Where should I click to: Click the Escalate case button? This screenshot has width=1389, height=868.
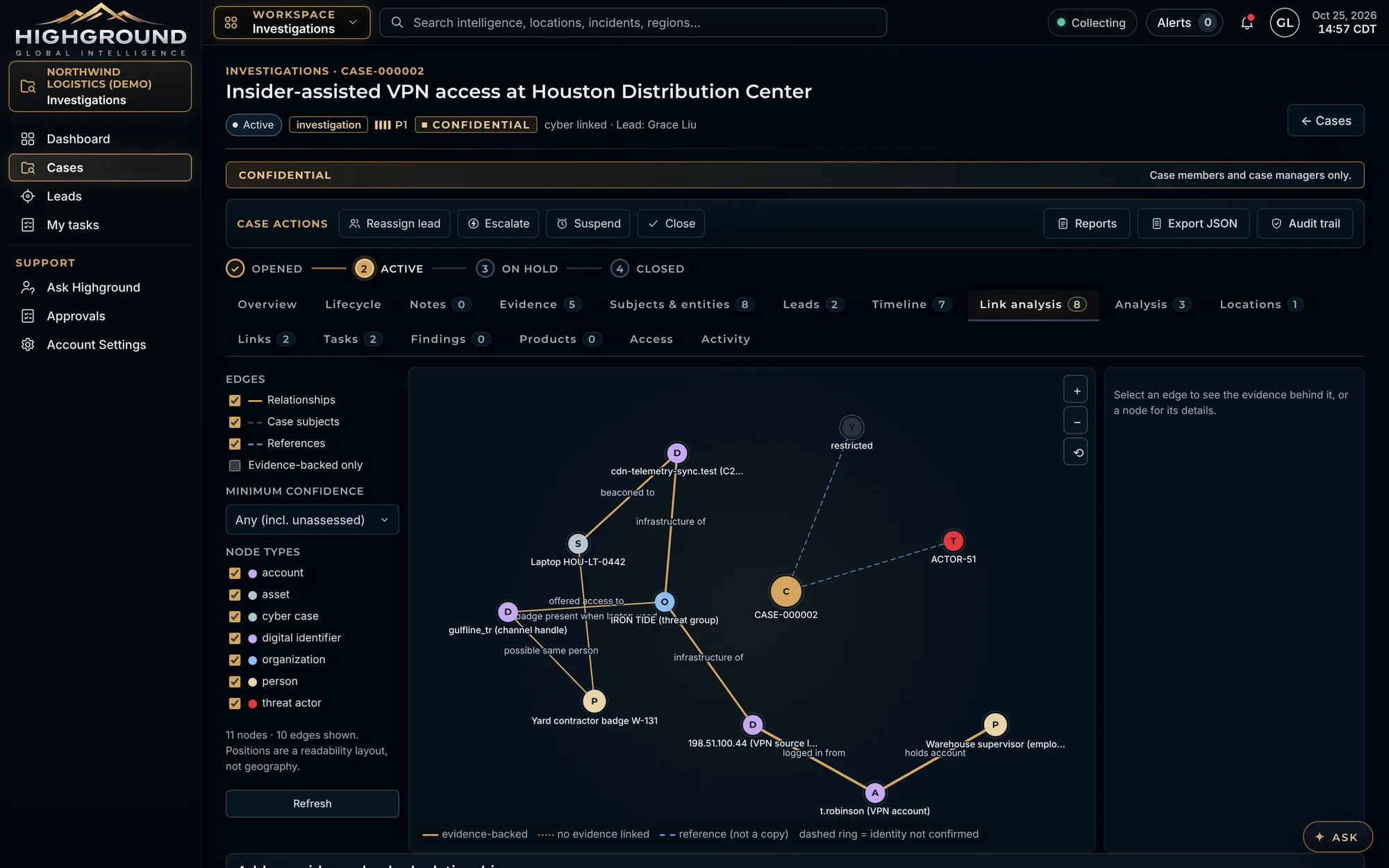(x=498, y=224)
